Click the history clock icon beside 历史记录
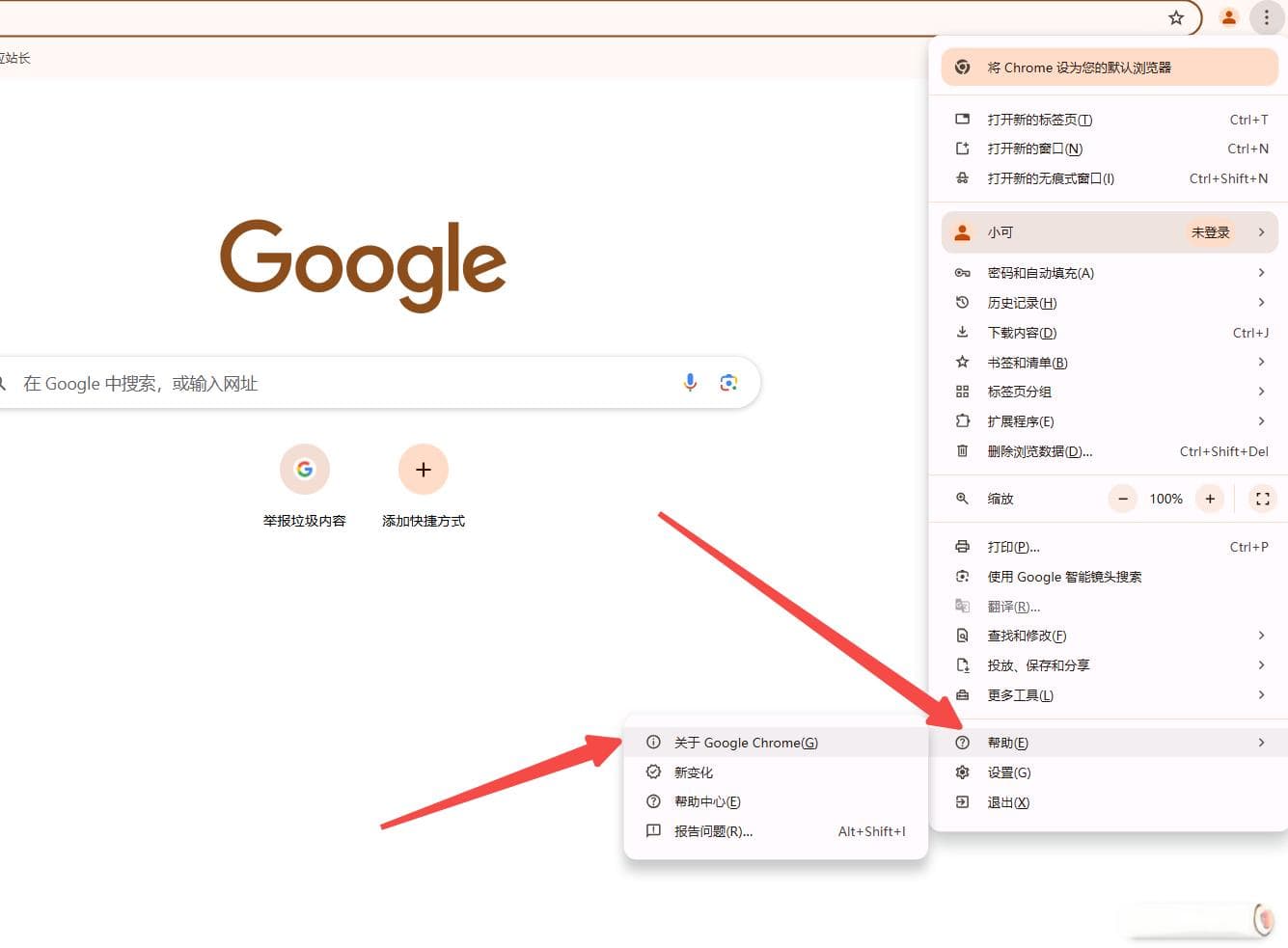The image size is (1288, 948). 962,303
